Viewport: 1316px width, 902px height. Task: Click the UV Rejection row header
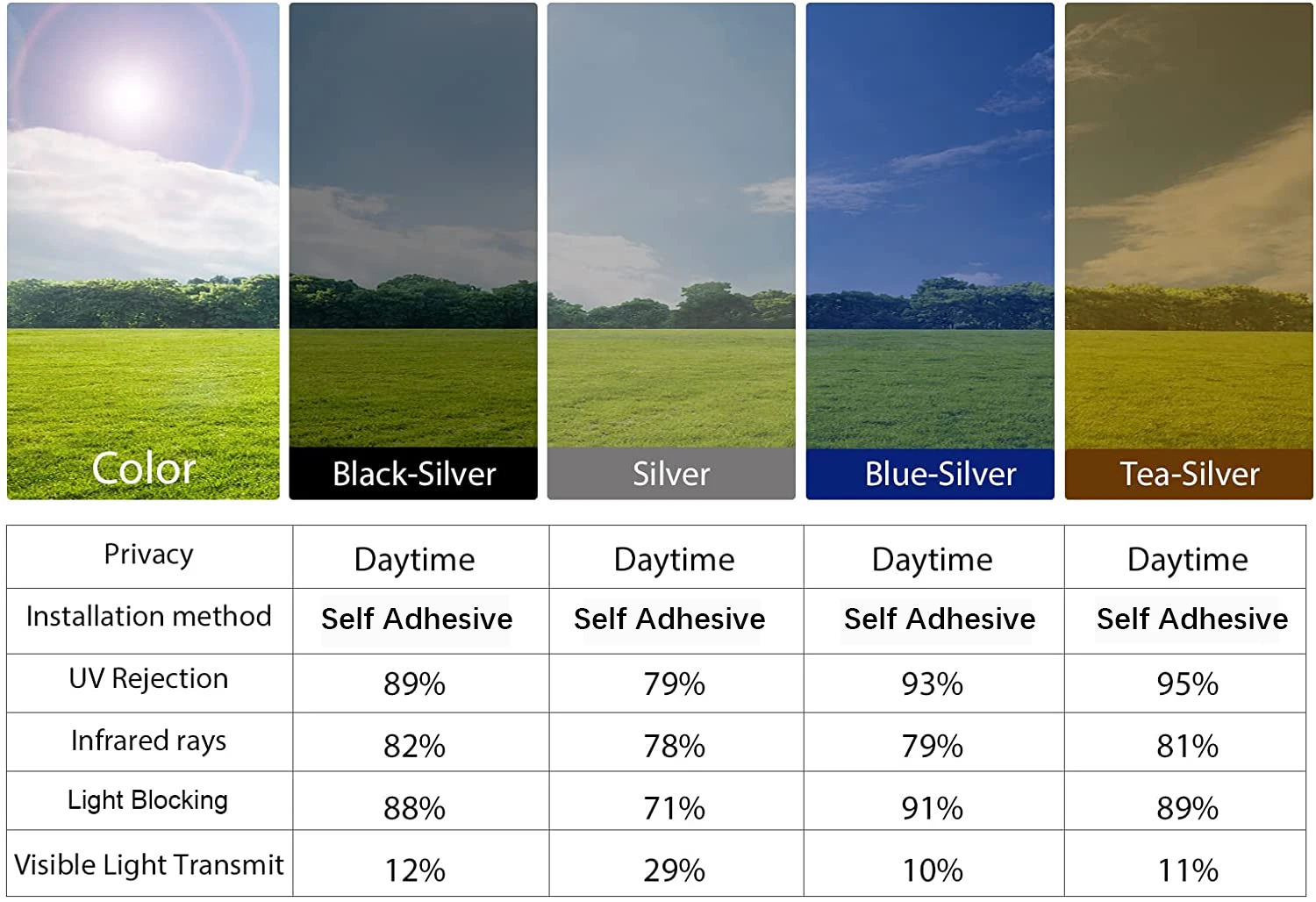tap(148, 679)
